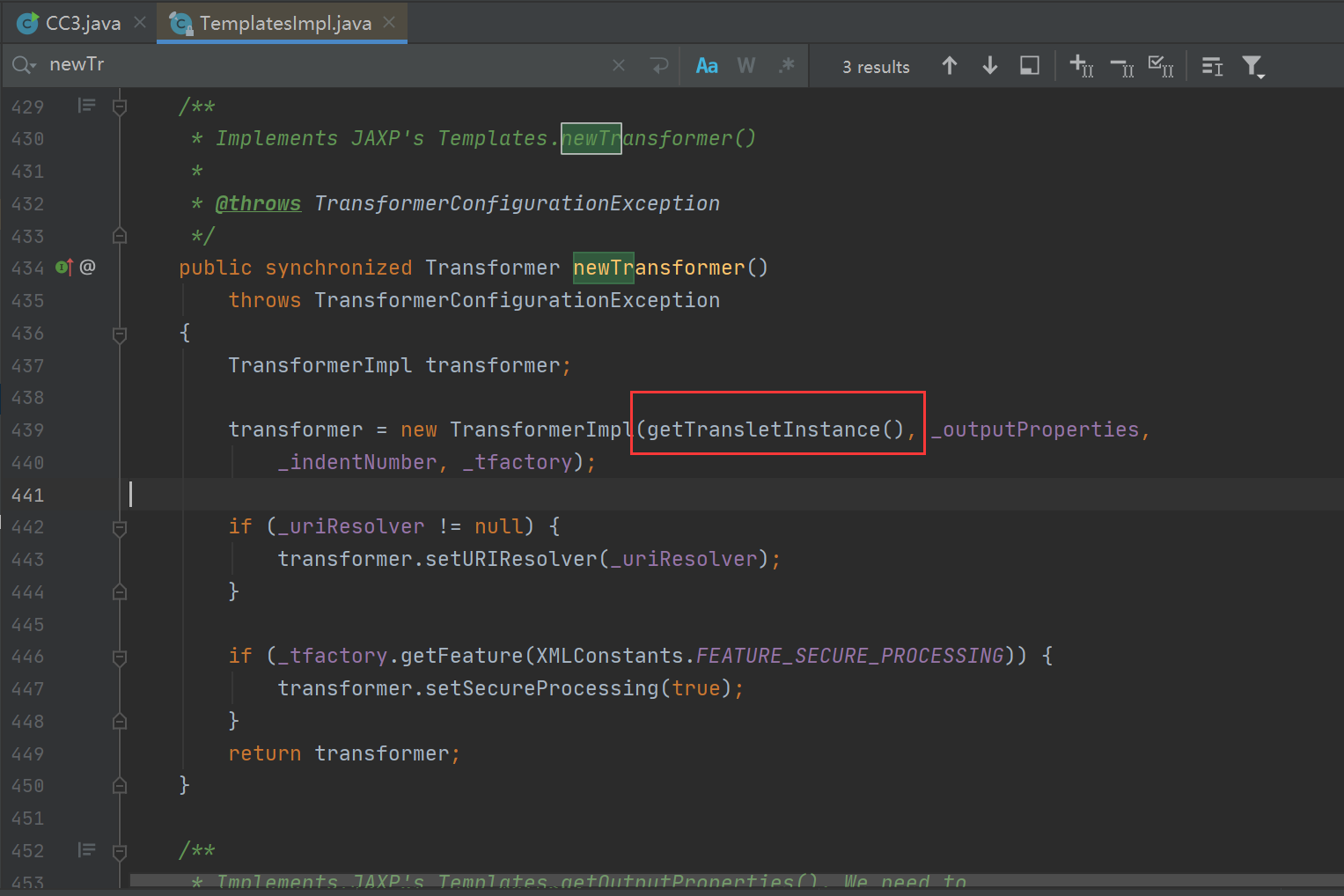Viewport: 1344px width, 896px height.
Task: Collapse fold marker at line 448 closing brace
Action: [120, 721]
